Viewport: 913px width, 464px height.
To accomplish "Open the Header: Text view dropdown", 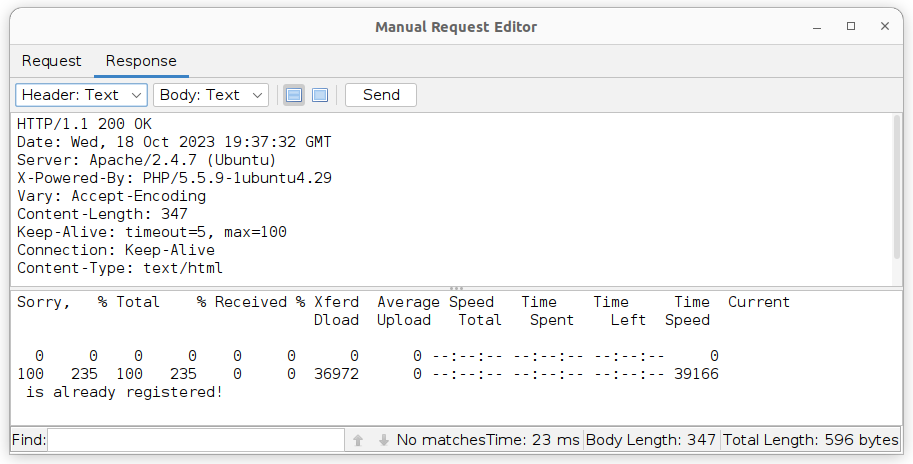I will [x=81, y=95].
